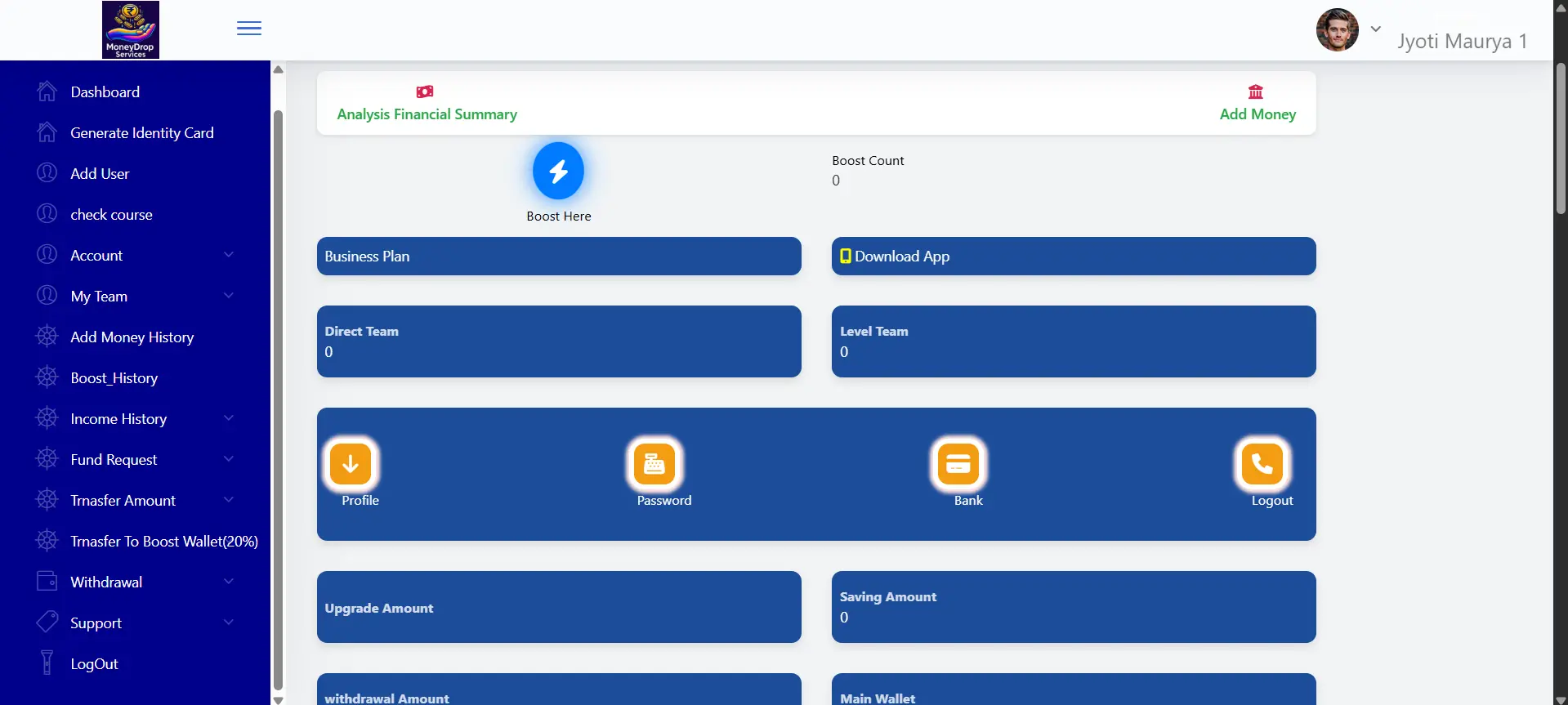
Task: Click the Boost Count label
Action: pos(868,161)
